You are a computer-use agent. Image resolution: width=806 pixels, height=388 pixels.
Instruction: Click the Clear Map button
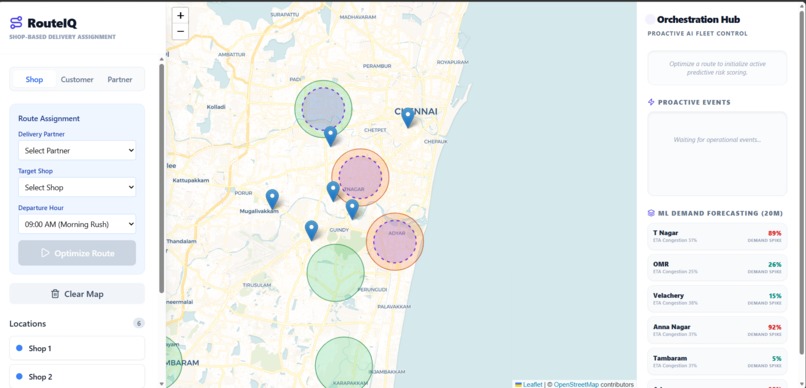(x=77, y=294)
